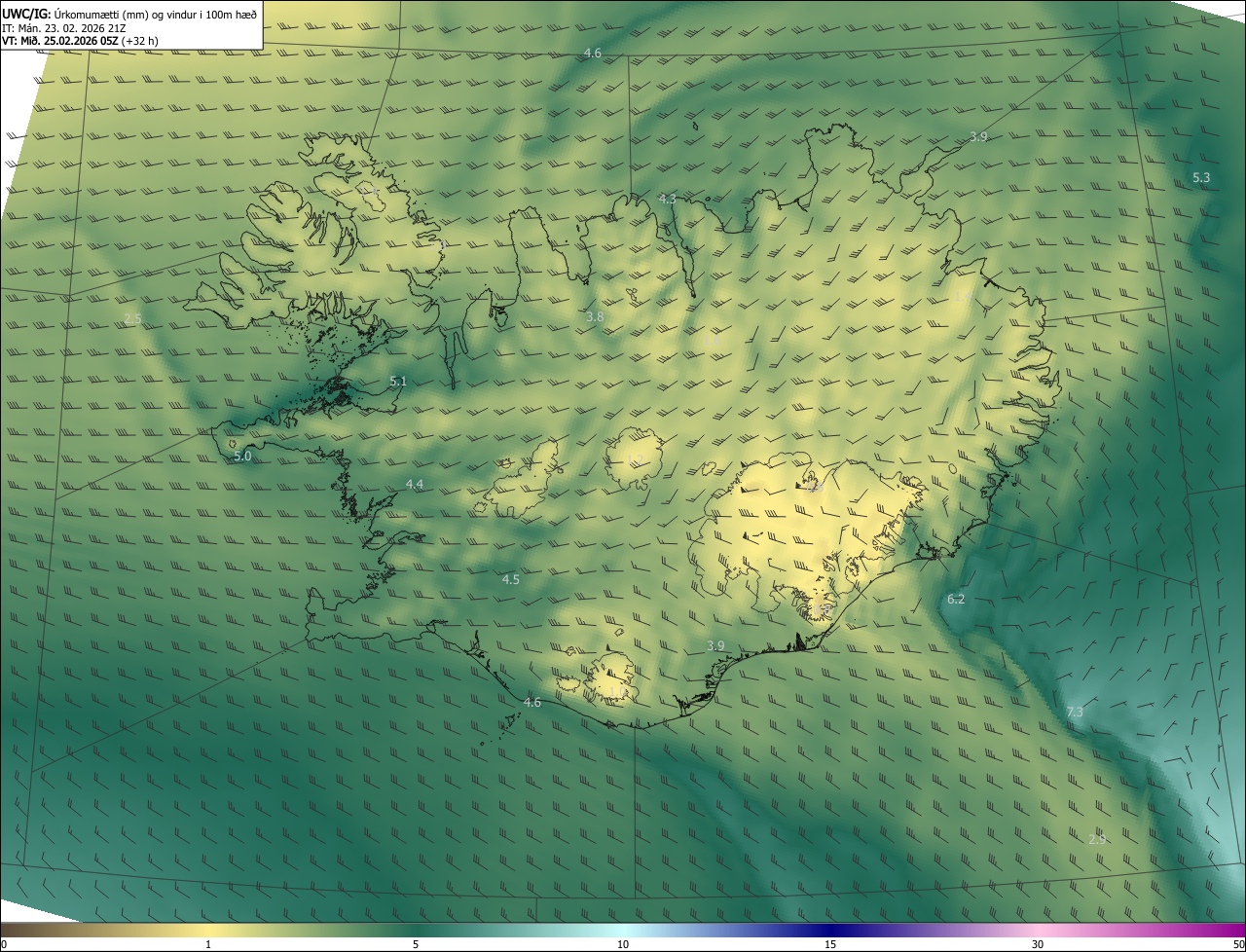The image size is (1246, 952).
Task: Click the color scale tick label 50
Action: pos(1238,944)
